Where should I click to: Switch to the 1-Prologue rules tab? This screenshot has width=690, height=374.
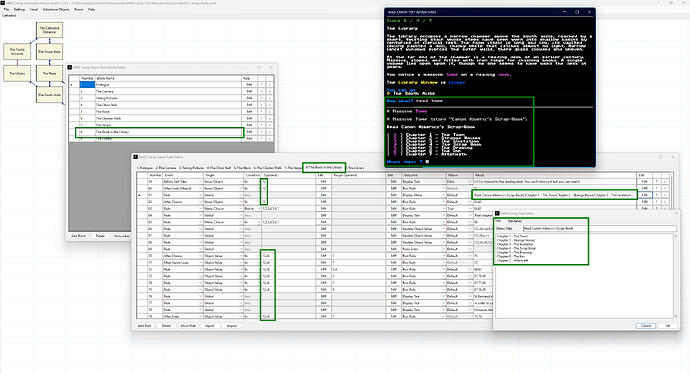click(x=145, y=168)
